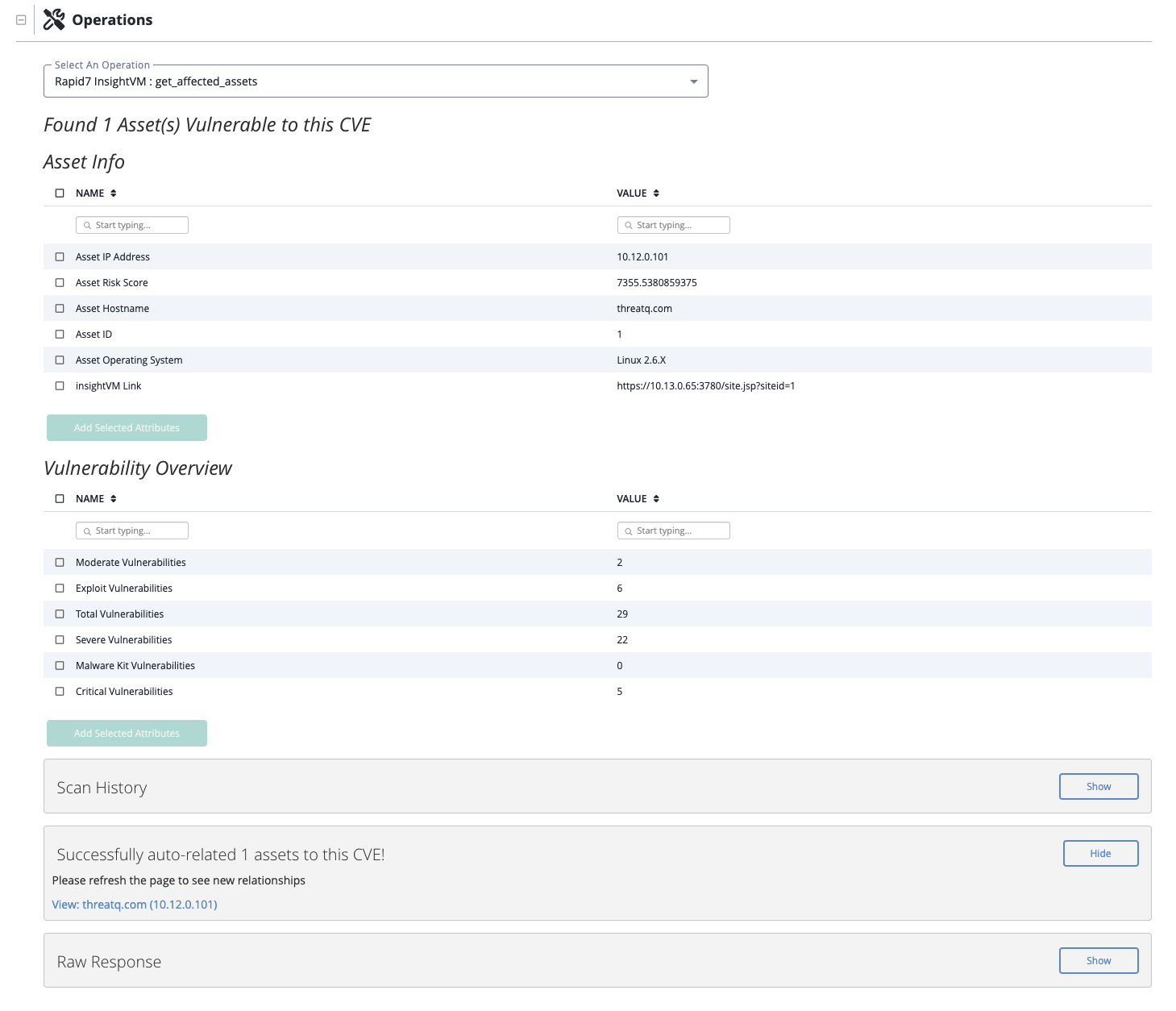Click the Vulnerability Overview heading
This screenshot has height=1011, width=1176.
(x=138, y=468)
